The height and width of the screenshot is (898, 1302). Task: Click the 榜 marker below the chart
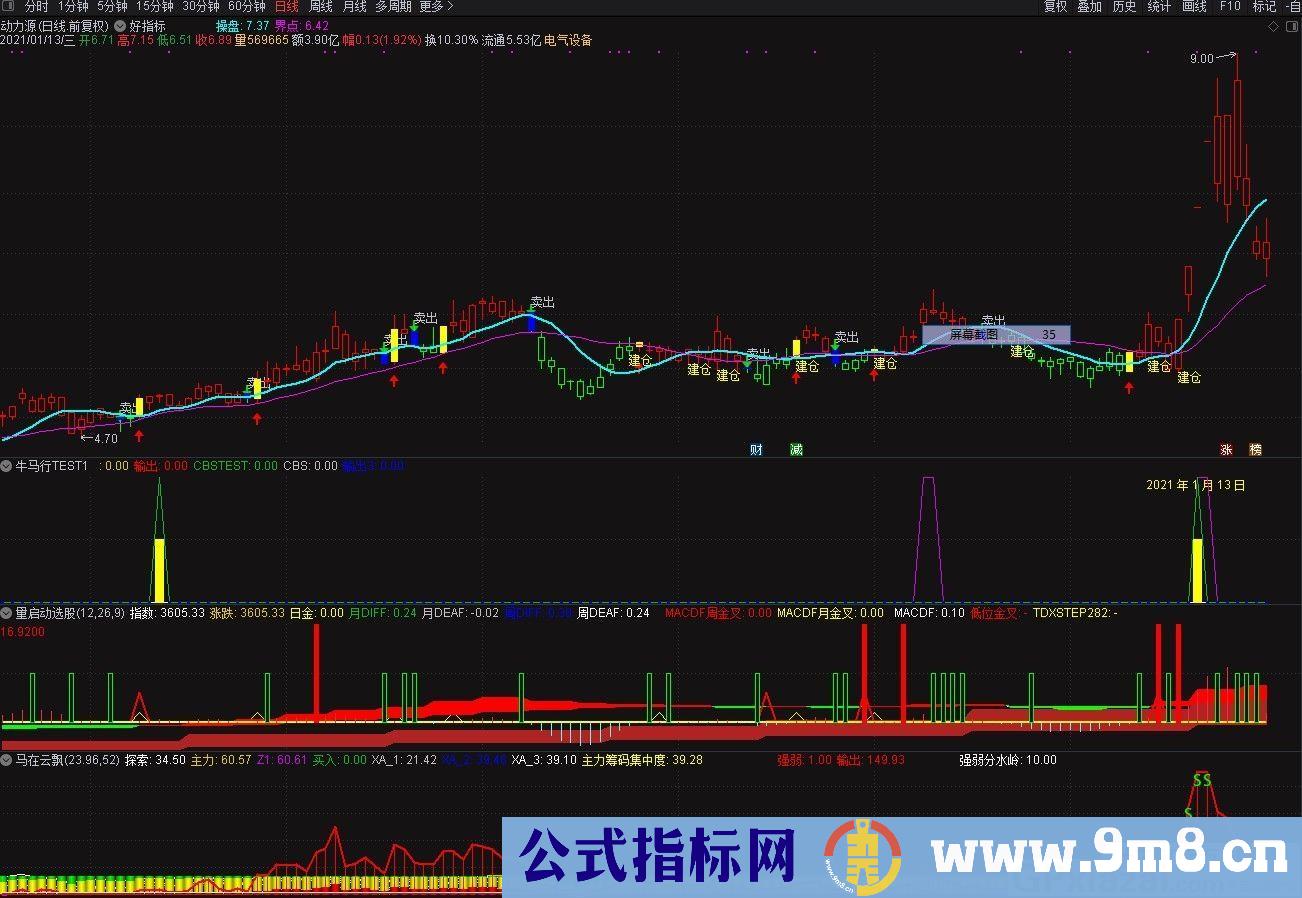click(x=1256, y=450)
